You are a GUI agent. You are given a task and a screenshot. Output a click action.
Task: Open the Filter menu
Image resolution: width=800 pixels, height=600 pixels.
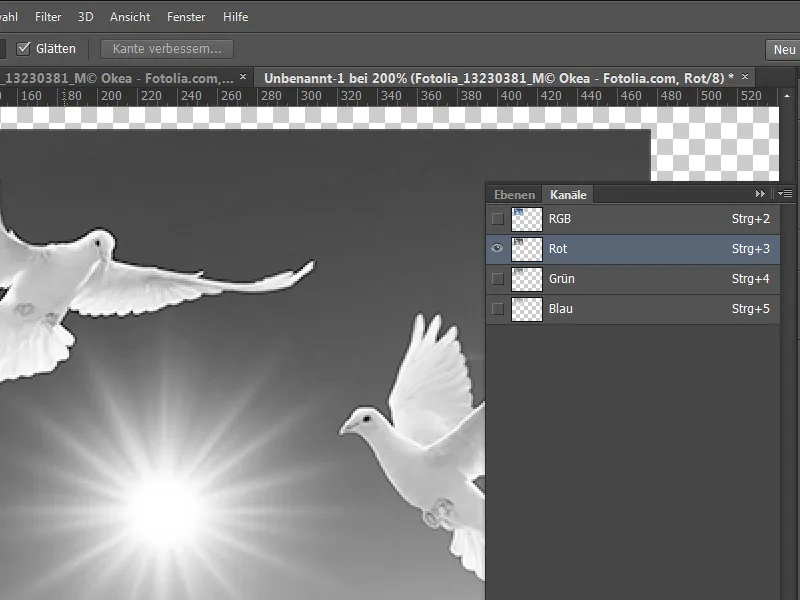point(48,17)
